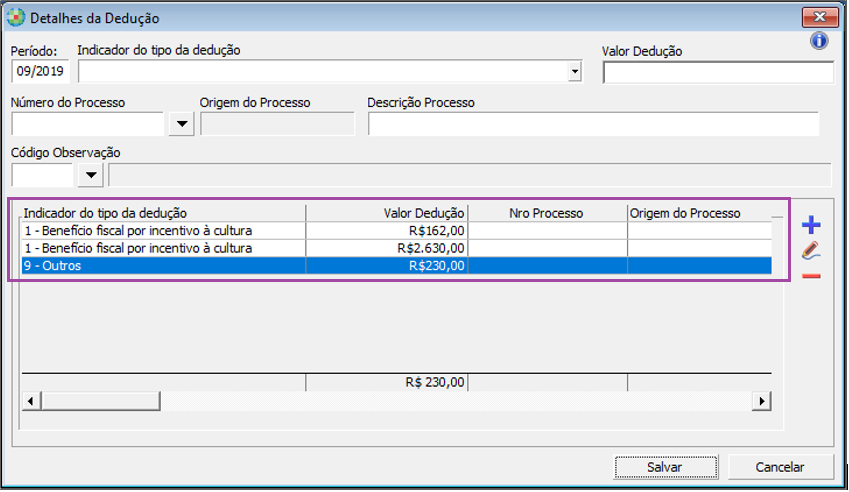Click the Valor Dedução column header

[387, 213]
